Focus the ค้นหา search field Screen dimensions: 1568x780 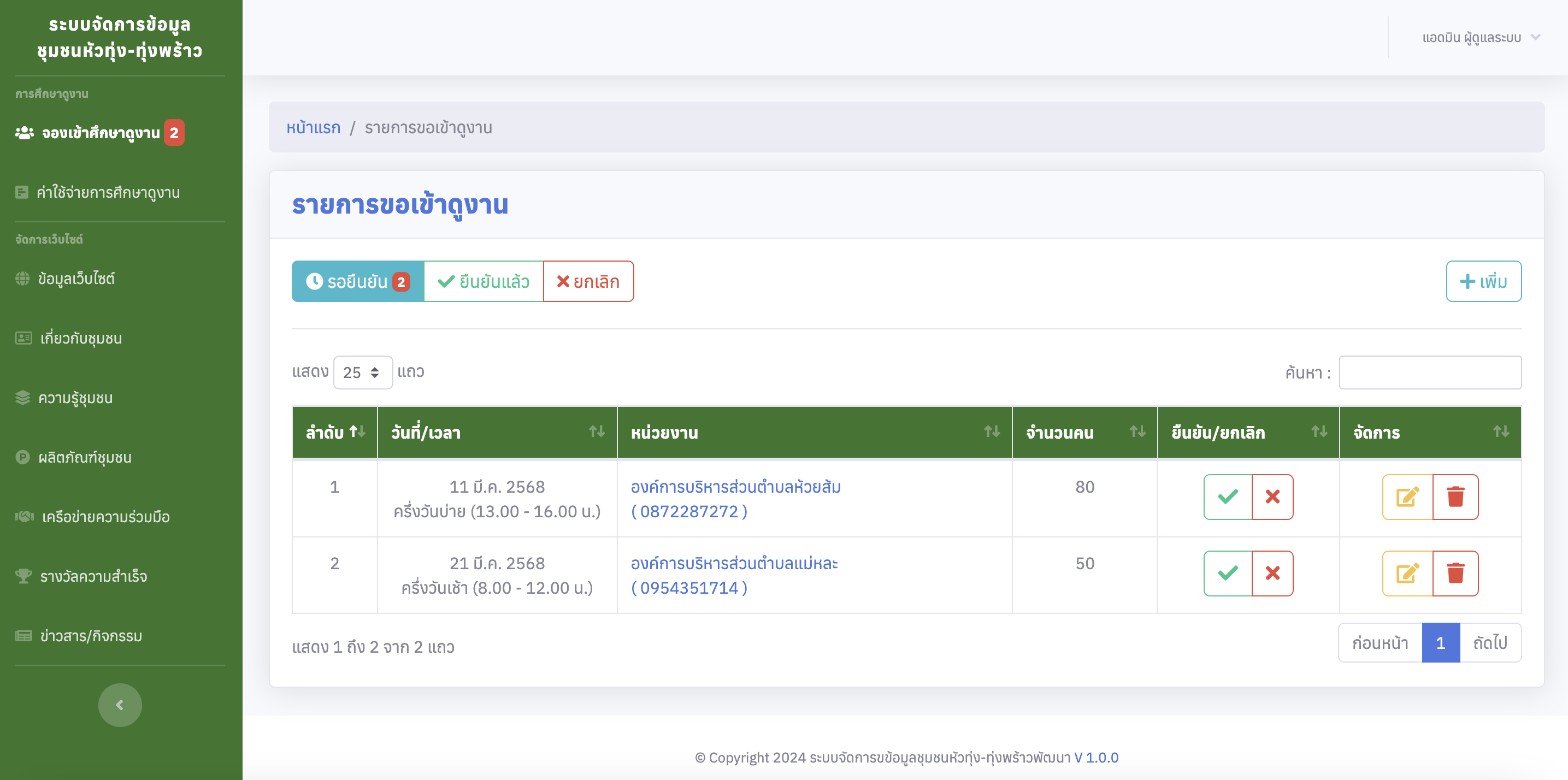pyautogui.click(x=1430, y=373)
